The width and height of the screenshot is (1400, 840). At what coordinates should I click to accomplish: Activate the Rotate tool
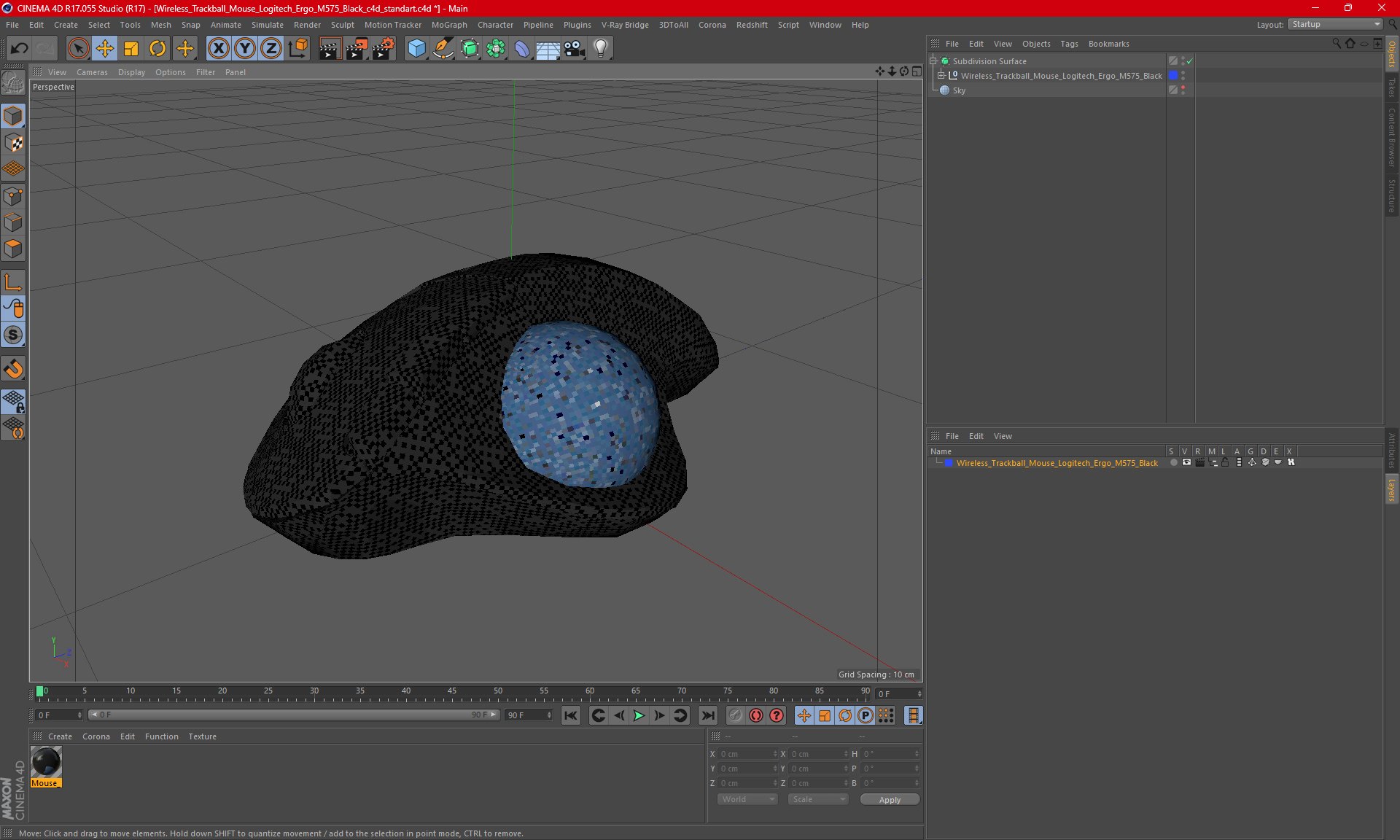point(157,49)
